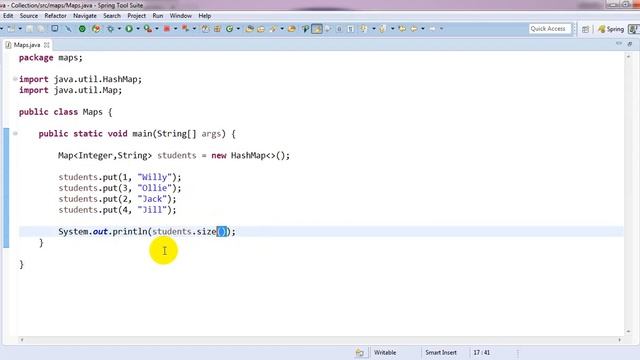
Task: Open the Run button dropdown arrow
Action: (138, 29)
